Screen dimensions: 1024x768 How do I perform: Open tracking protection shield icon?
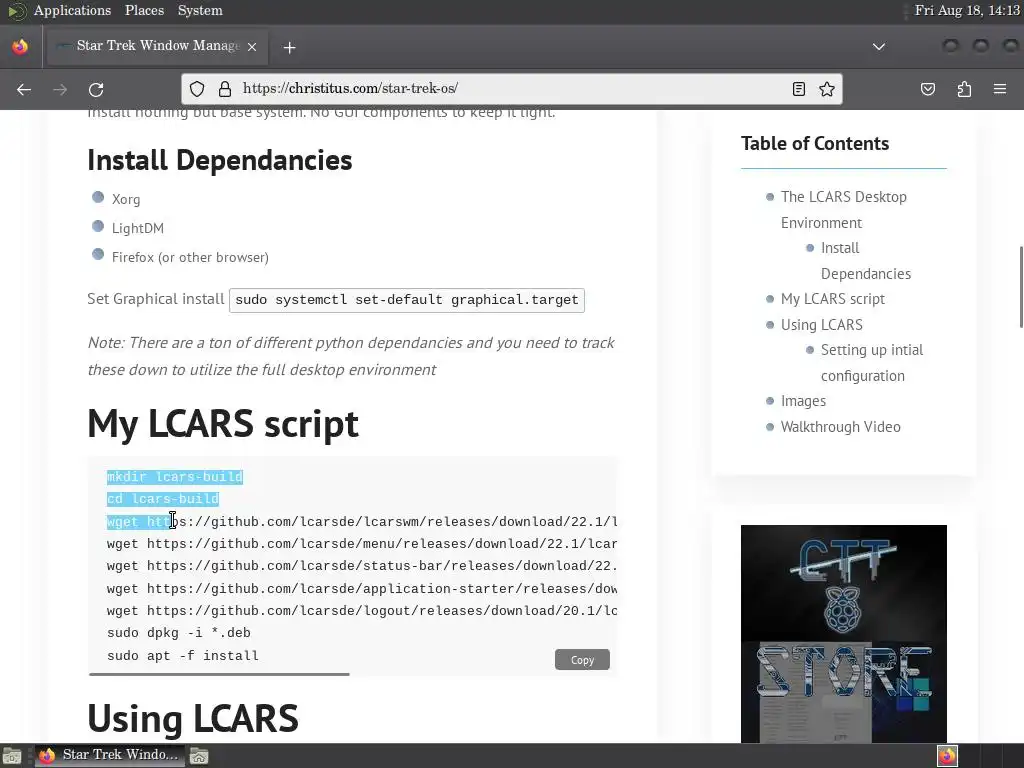pos(197,89)
